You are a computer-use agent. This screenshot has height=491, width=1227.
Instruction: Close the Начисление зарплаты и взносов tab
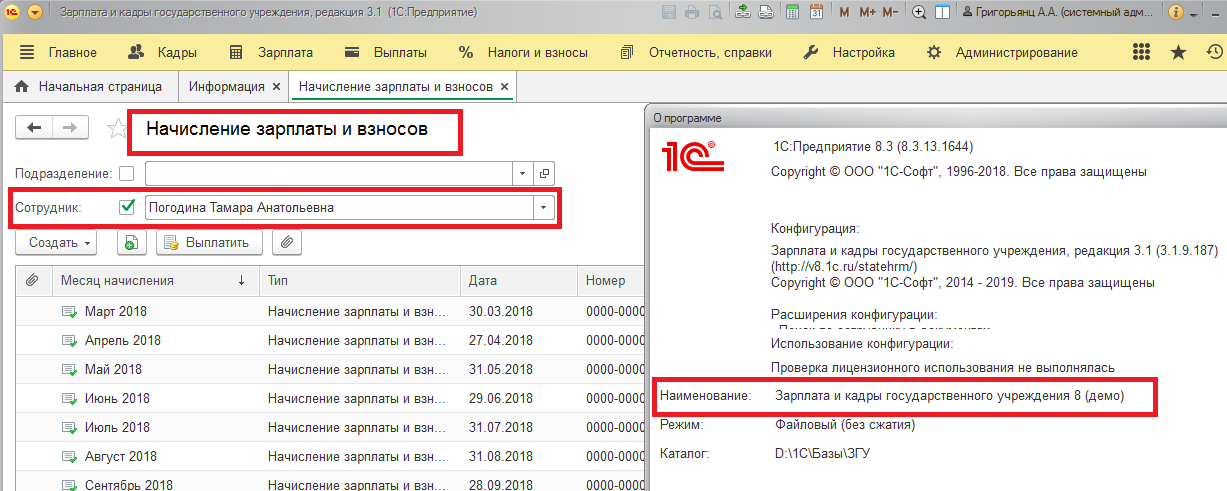pyautogui.click(x=505, y=87)
